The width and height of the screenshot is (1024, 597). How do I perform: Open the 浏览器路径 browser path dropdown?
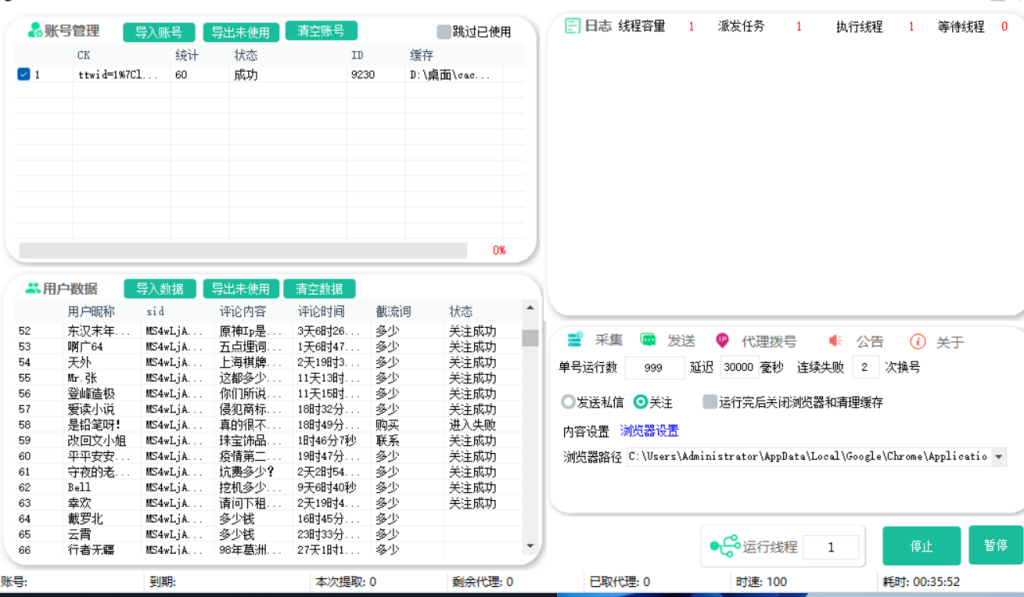999,457
